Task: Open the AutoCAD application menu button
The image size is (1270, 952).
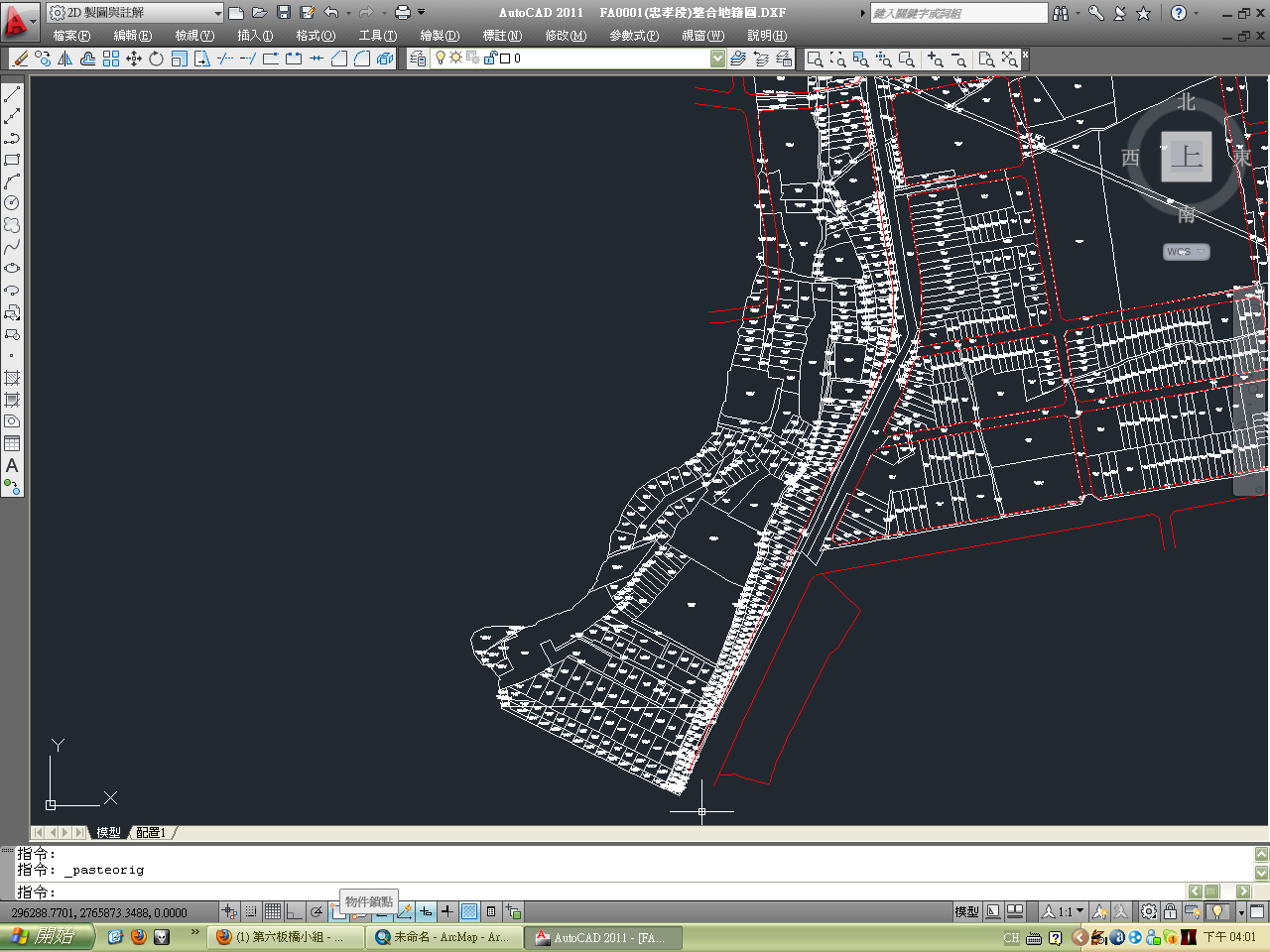Action: coord(19,20)
